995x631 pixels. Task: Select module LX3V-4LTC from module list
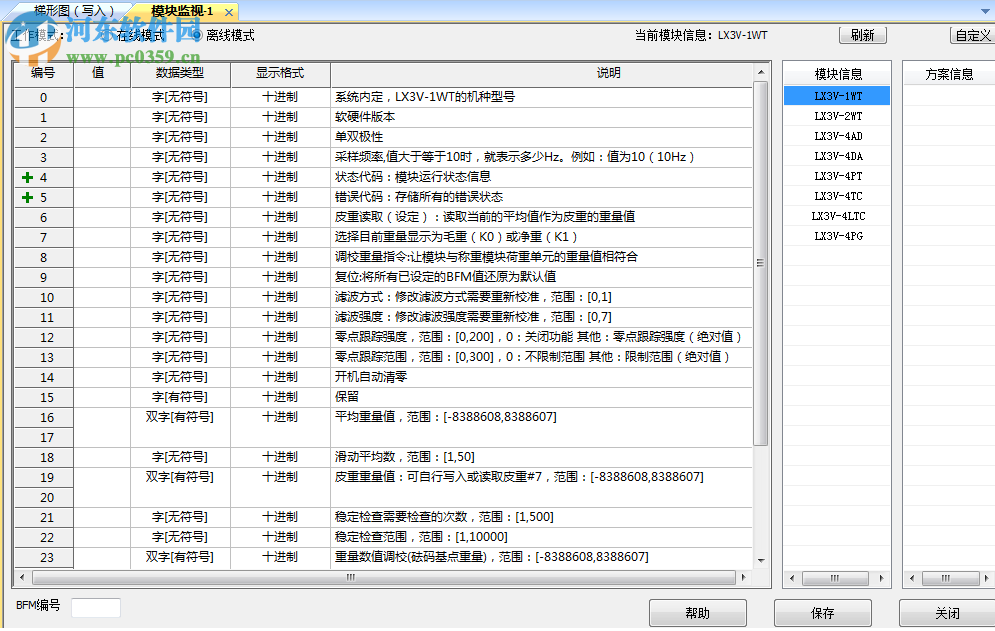click(839, 215)
